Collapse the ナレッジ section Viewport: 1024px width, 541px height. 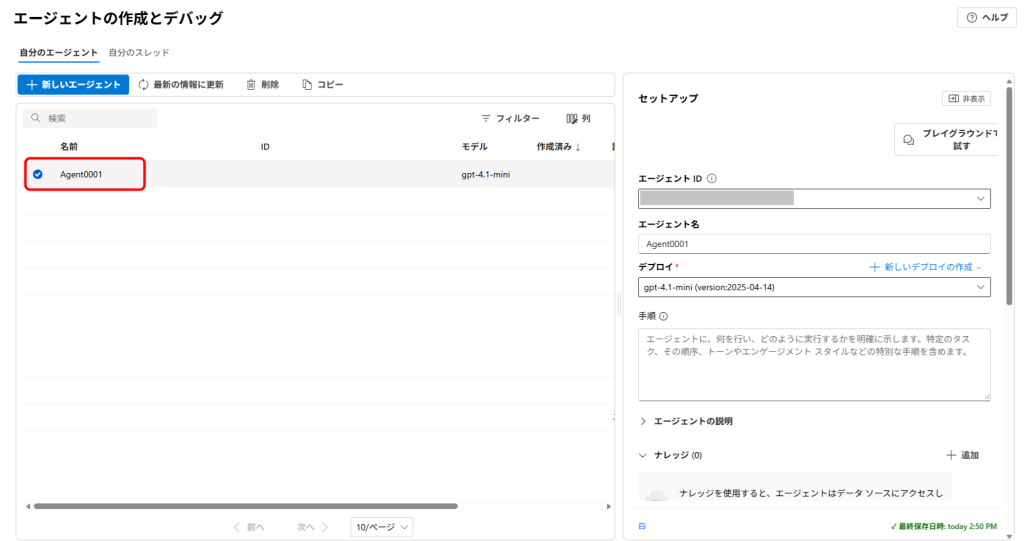643,455
